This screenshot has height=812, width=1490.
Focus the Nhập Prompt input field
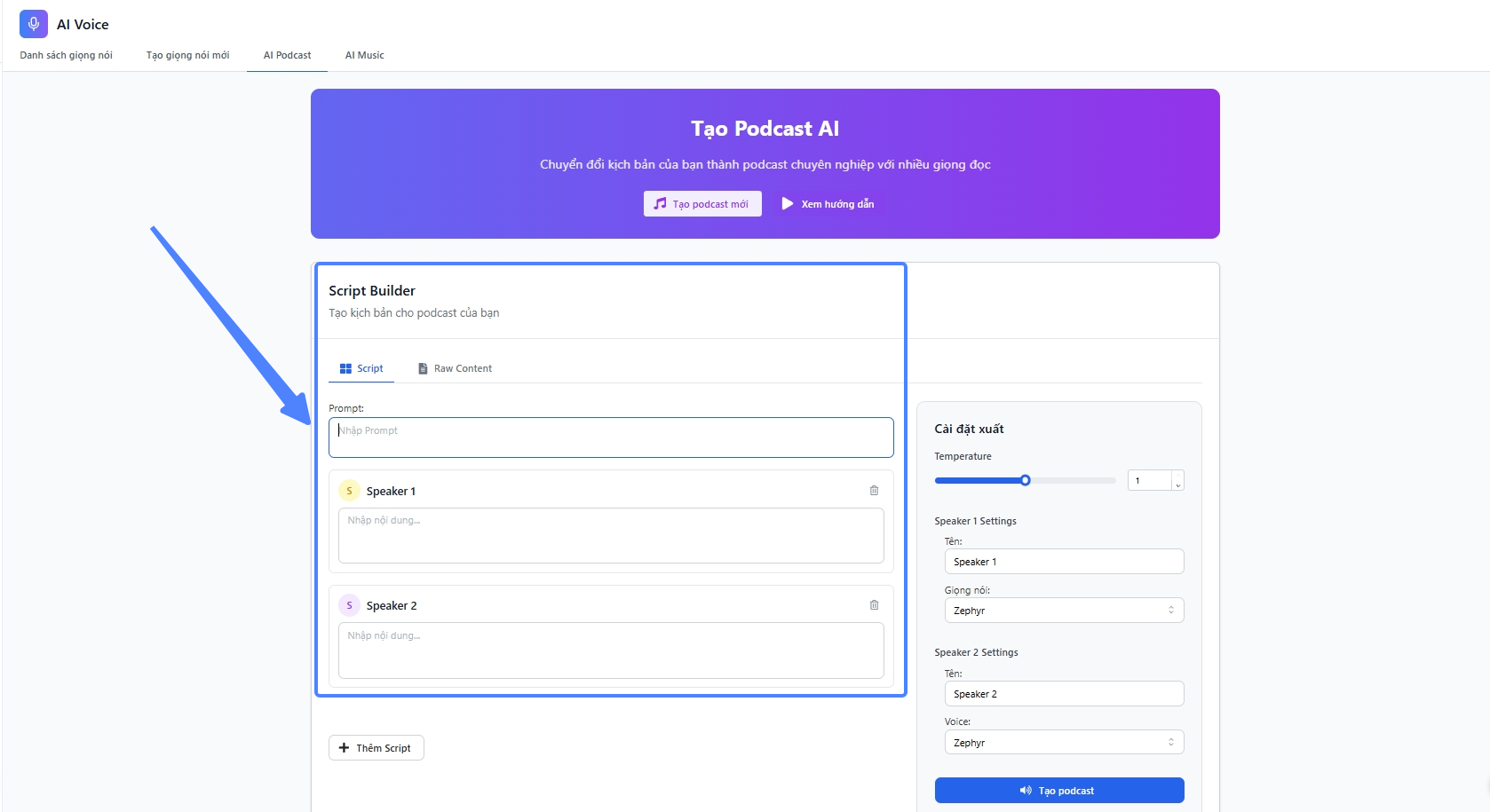click(x=611, y=438)
